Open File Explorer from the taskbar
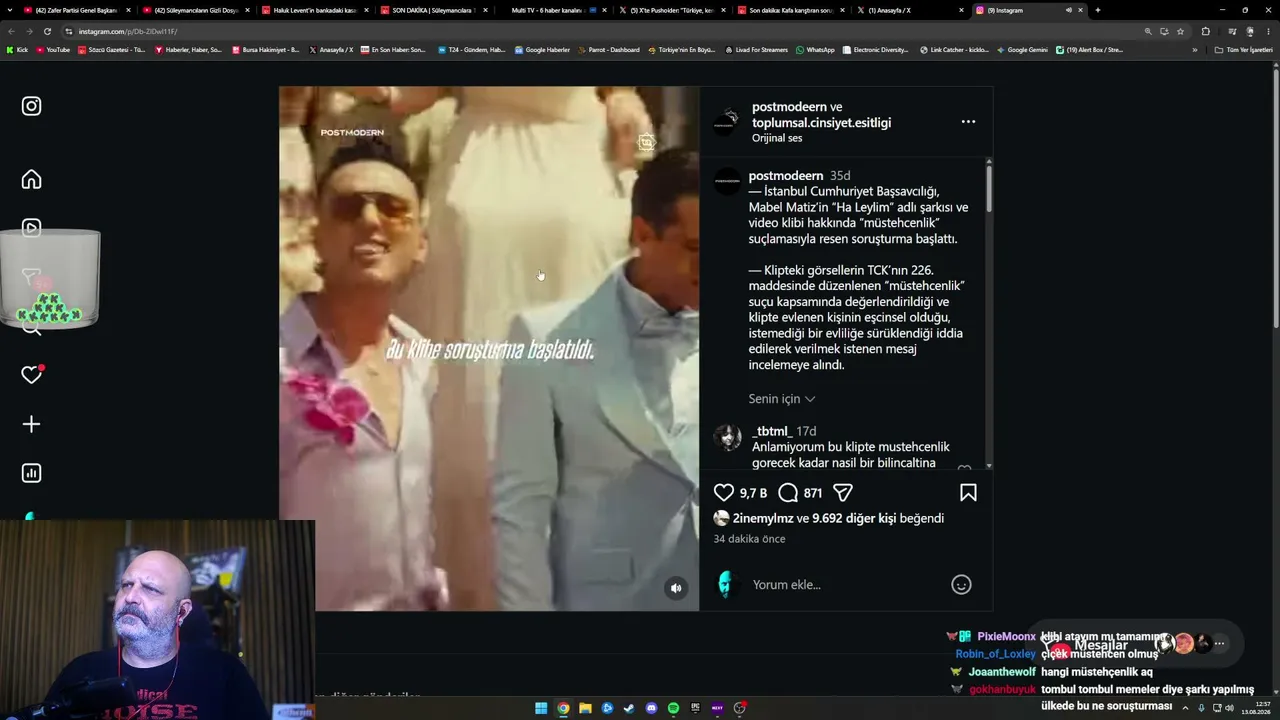Image resolution: width=1280 pixels, height=720 pixels. (585, 708)
